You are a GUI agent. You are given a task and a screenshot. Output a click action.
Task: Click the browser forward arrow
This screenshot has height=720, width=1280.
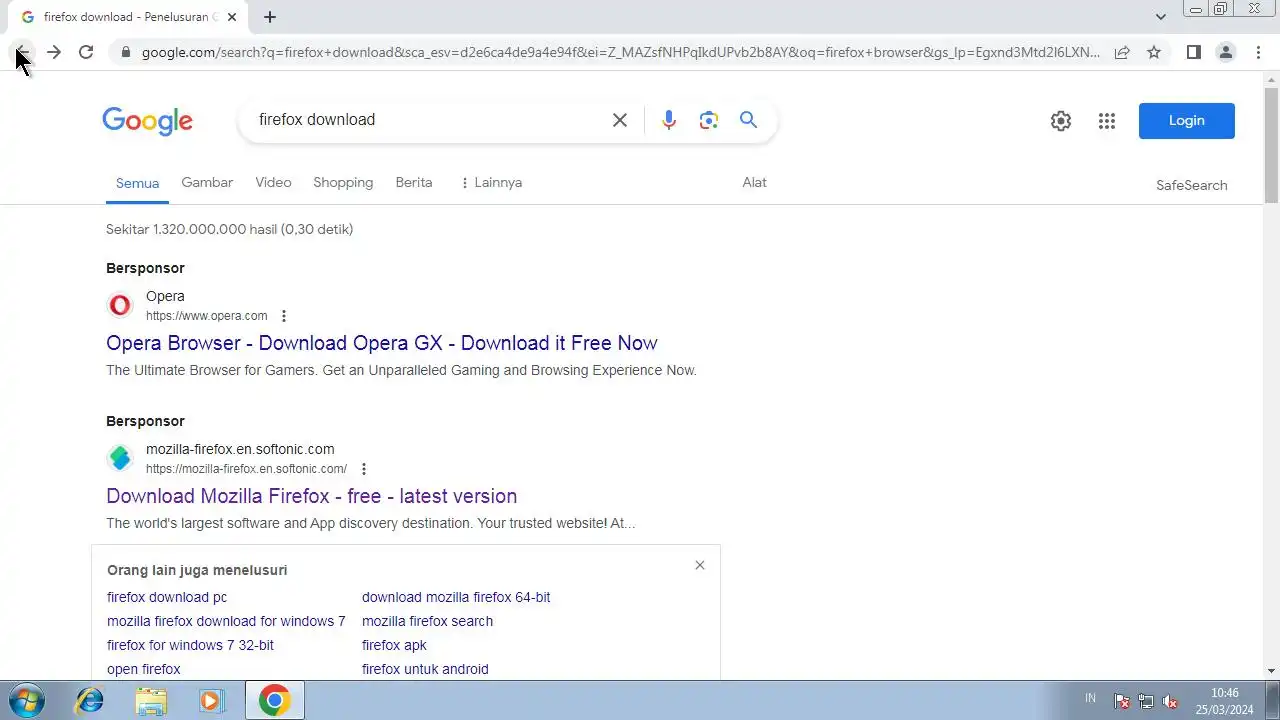click(54, 52)
